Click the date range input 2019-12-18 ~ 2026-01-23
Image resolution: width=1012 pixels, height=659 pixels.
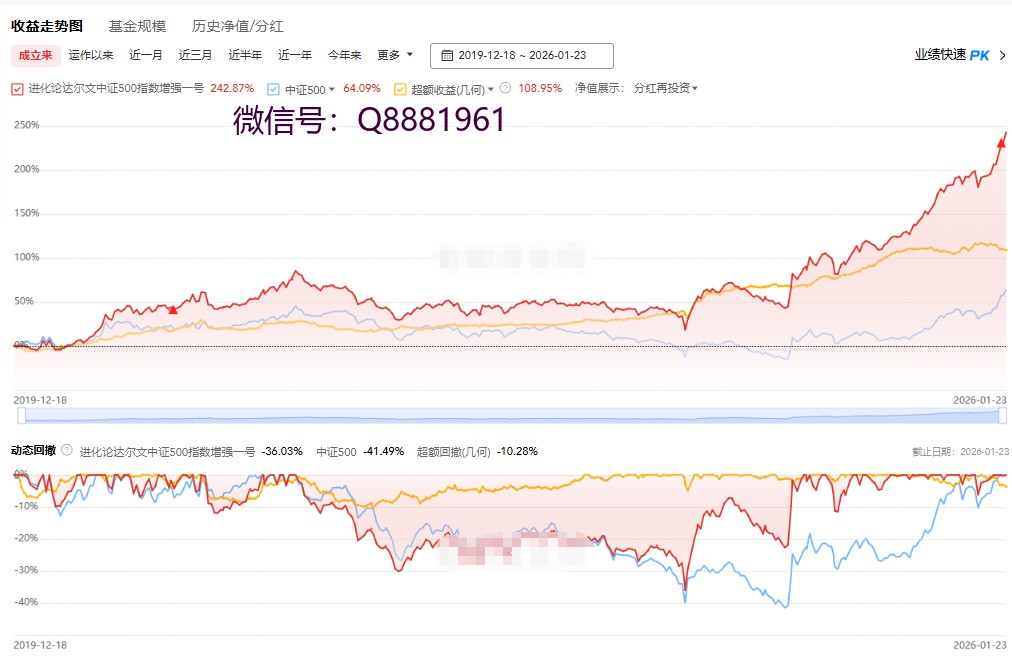coord(522,56)
